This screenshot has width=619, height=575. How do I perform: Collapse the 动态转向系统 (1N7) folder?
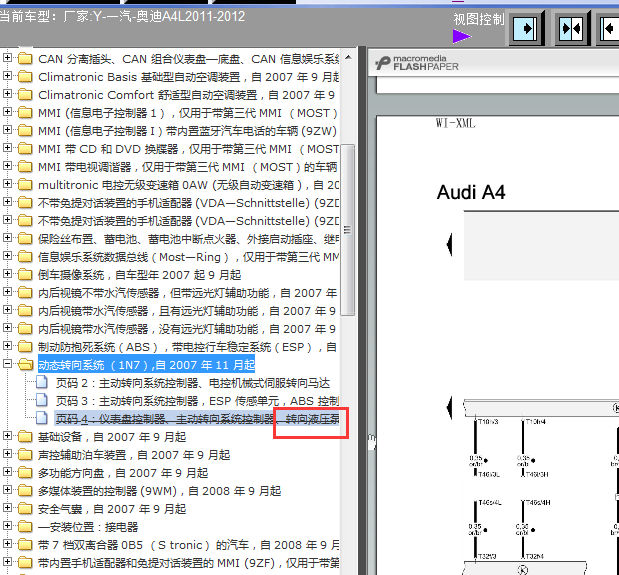click(x=7, y=363)
